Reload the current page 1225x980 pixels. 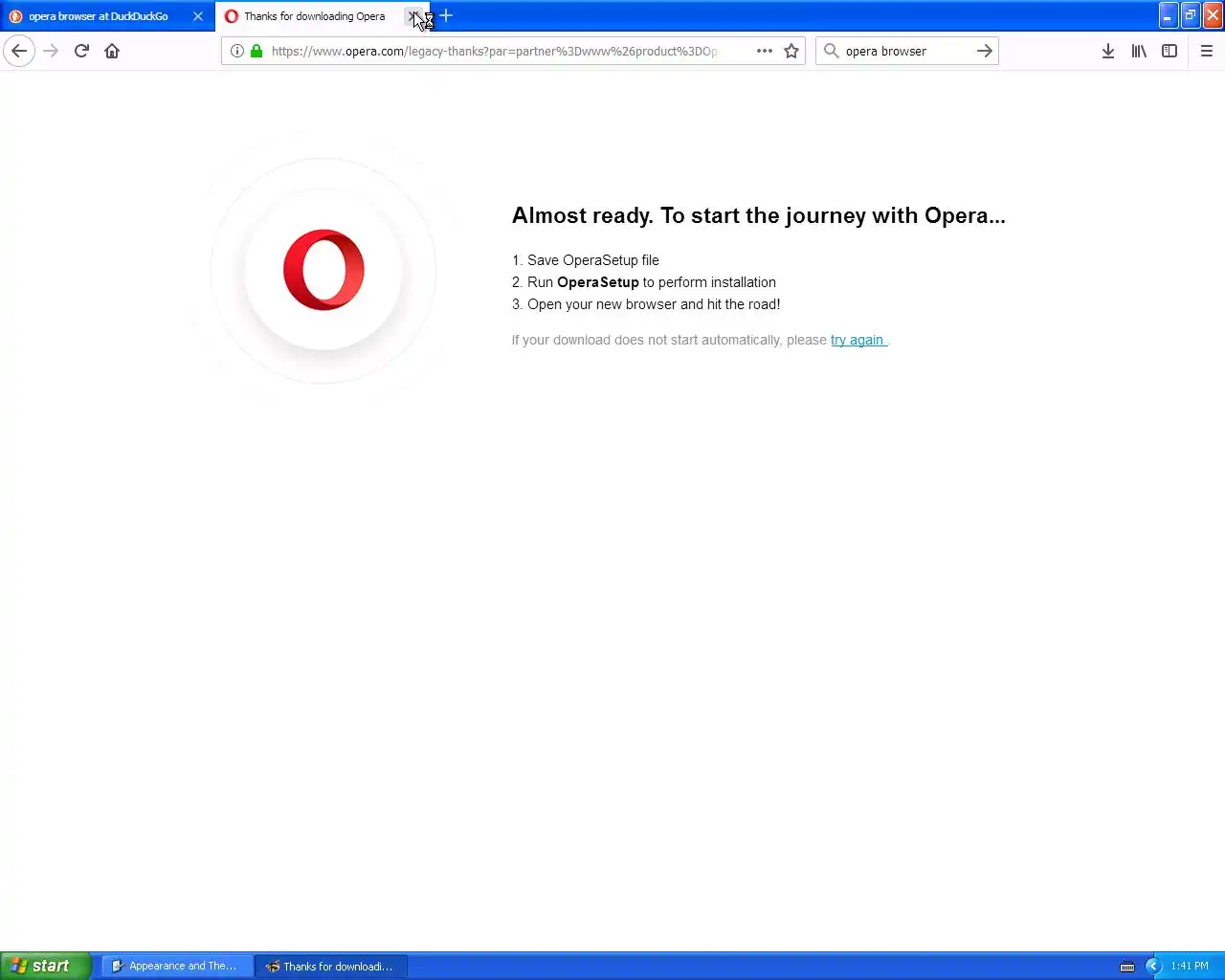81,51
